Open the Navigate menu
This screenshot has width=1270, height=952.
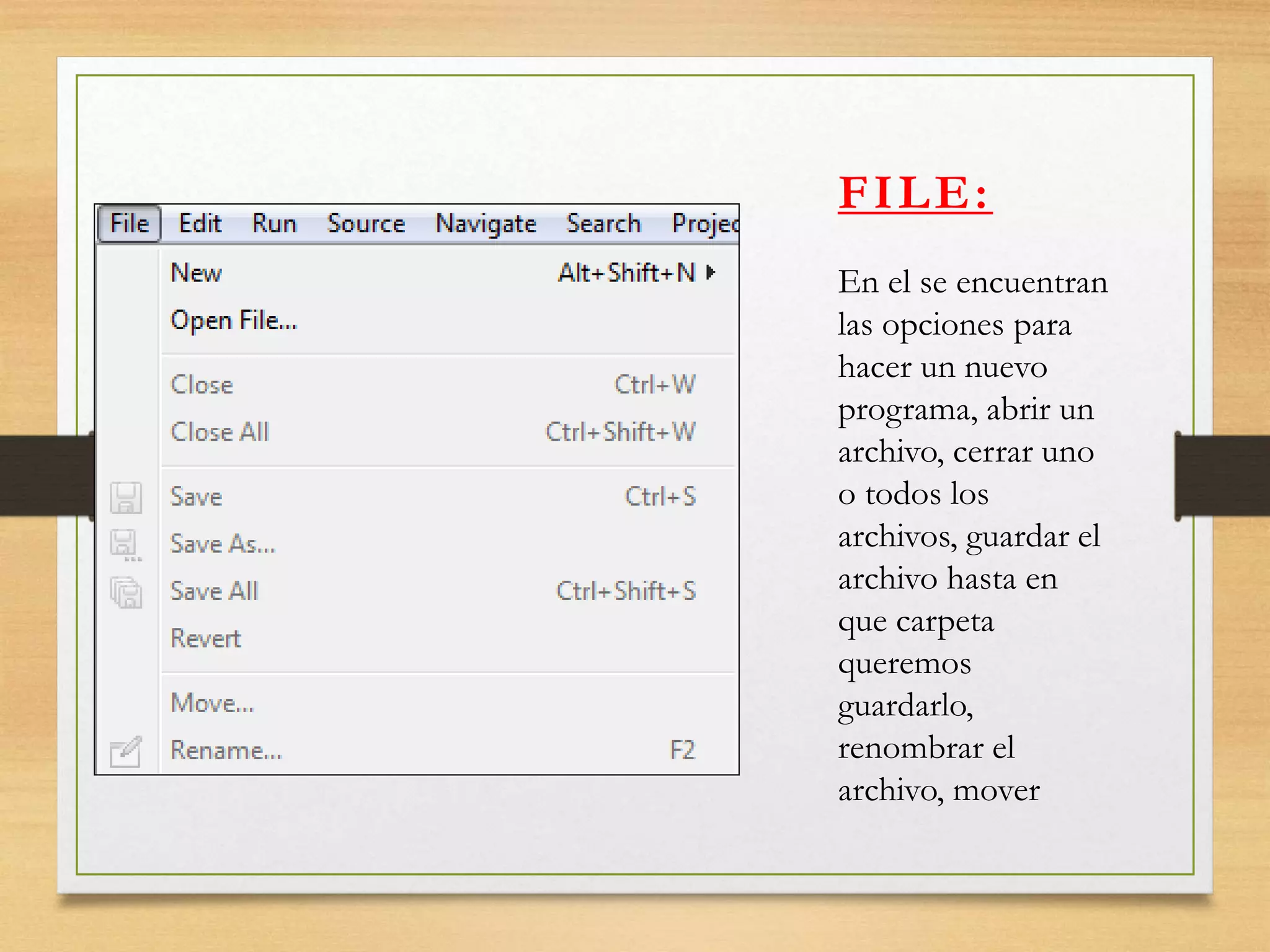[x=486, y=224]
